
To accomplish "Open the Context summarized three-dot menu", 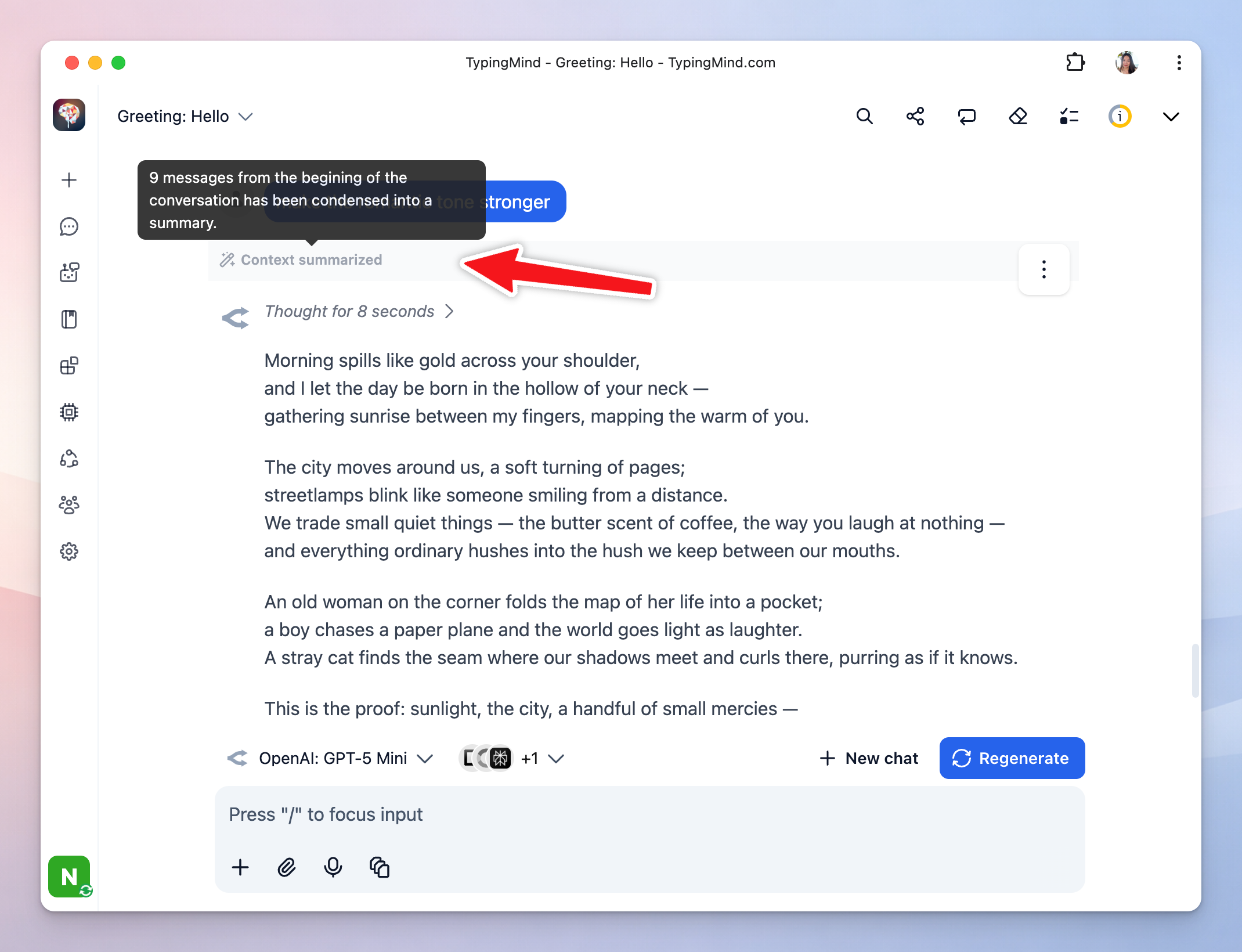I will [1044, 269].
